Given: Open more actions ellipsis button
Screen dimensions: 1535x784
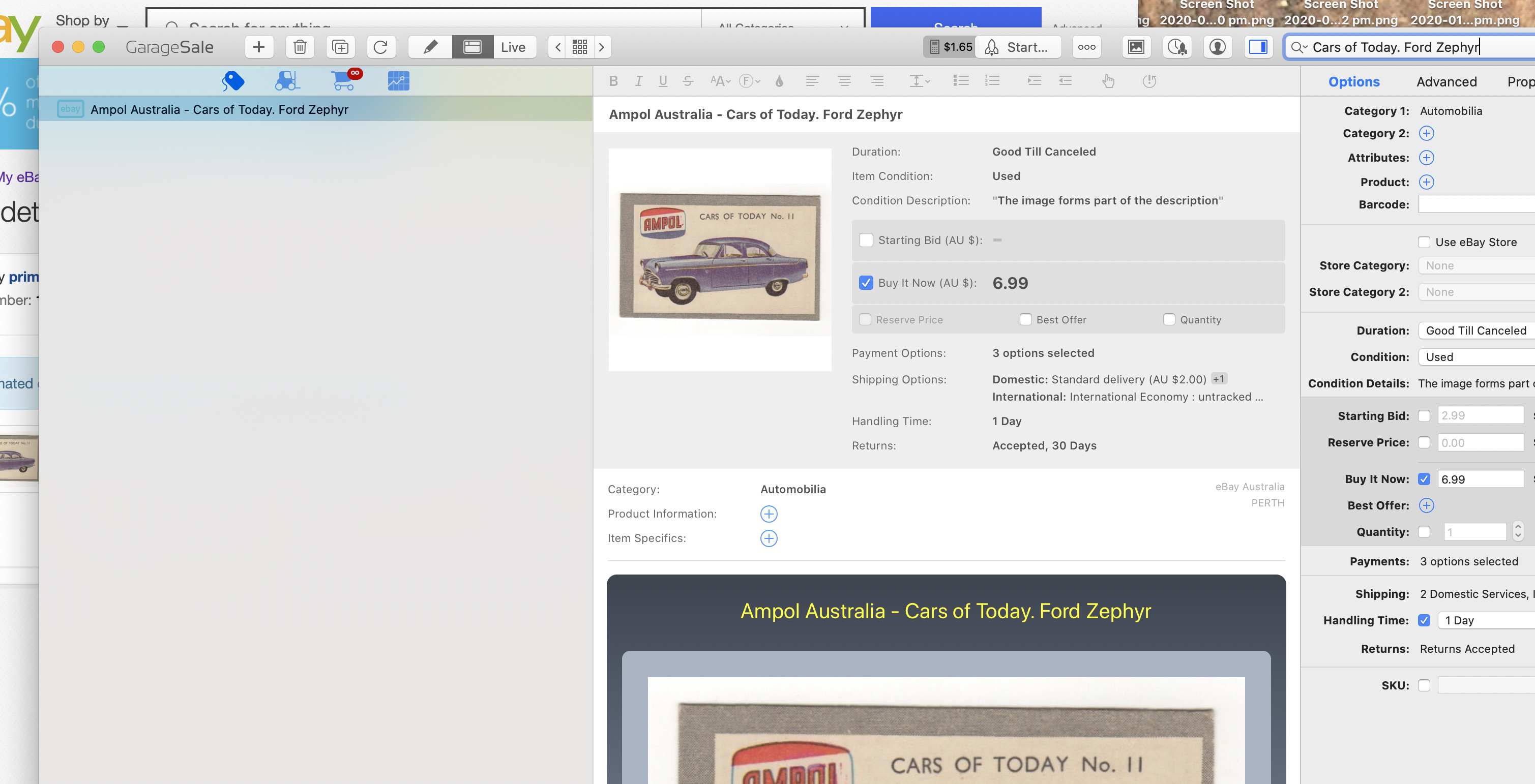Looking at the screenshot, I should 1086,47.
